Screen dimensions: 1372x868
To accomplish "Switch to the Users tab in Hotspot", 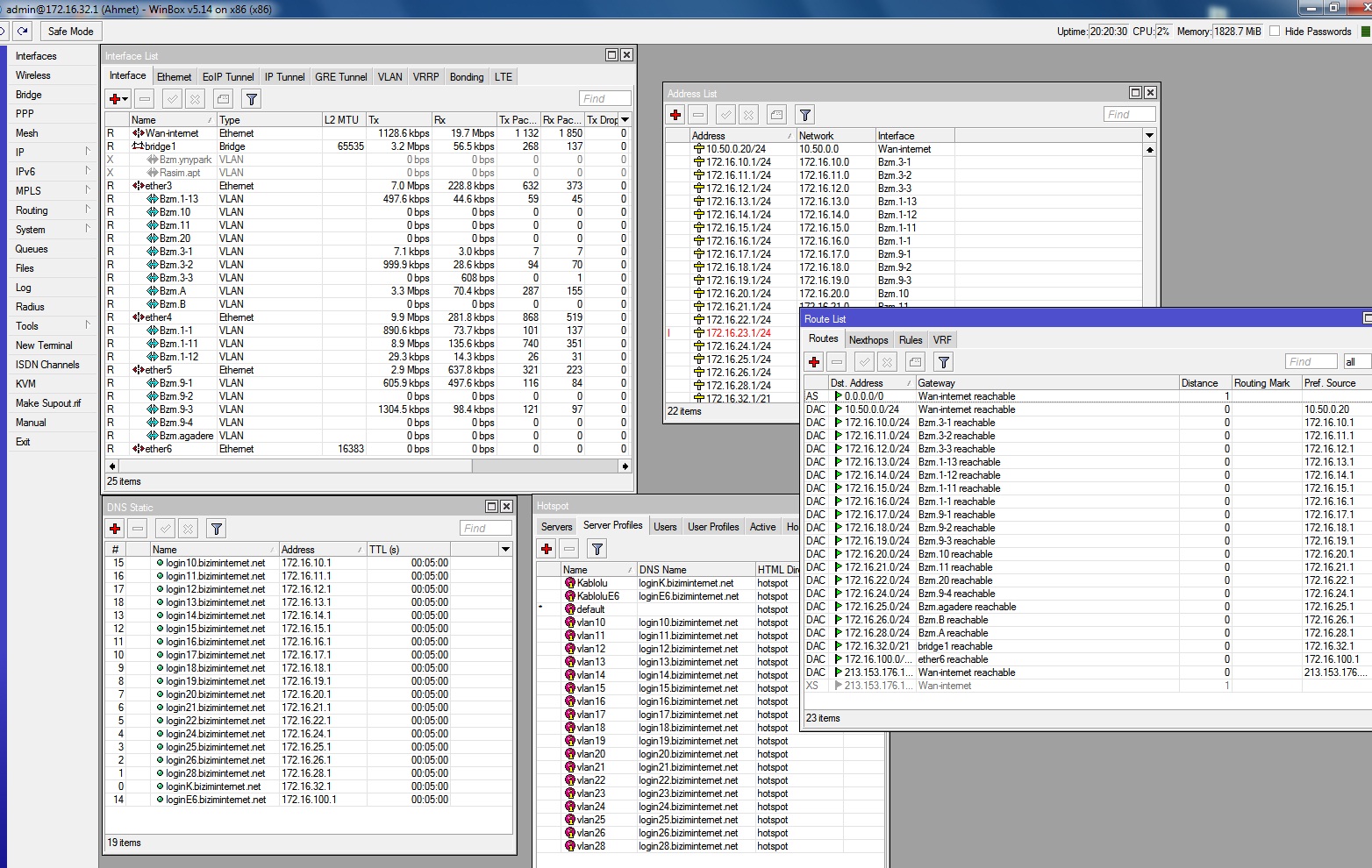I will 664,525.
